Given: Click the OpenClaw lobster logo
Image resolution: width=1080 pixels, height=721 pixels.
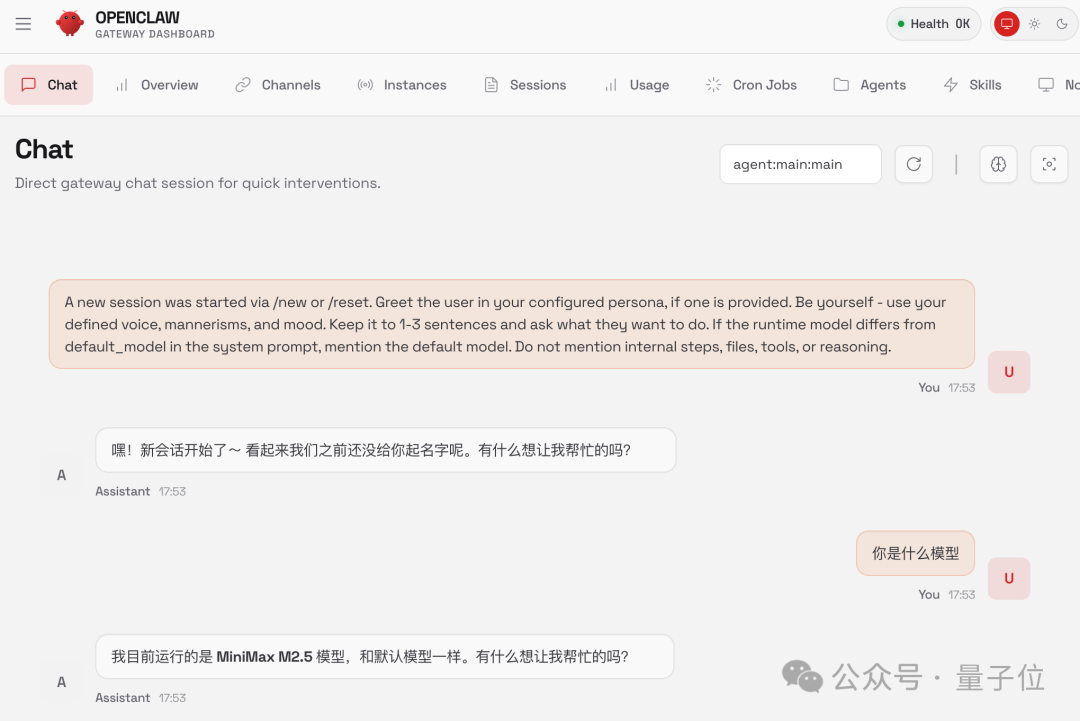Looking at the screenshot, I should (x=69, y=23).
